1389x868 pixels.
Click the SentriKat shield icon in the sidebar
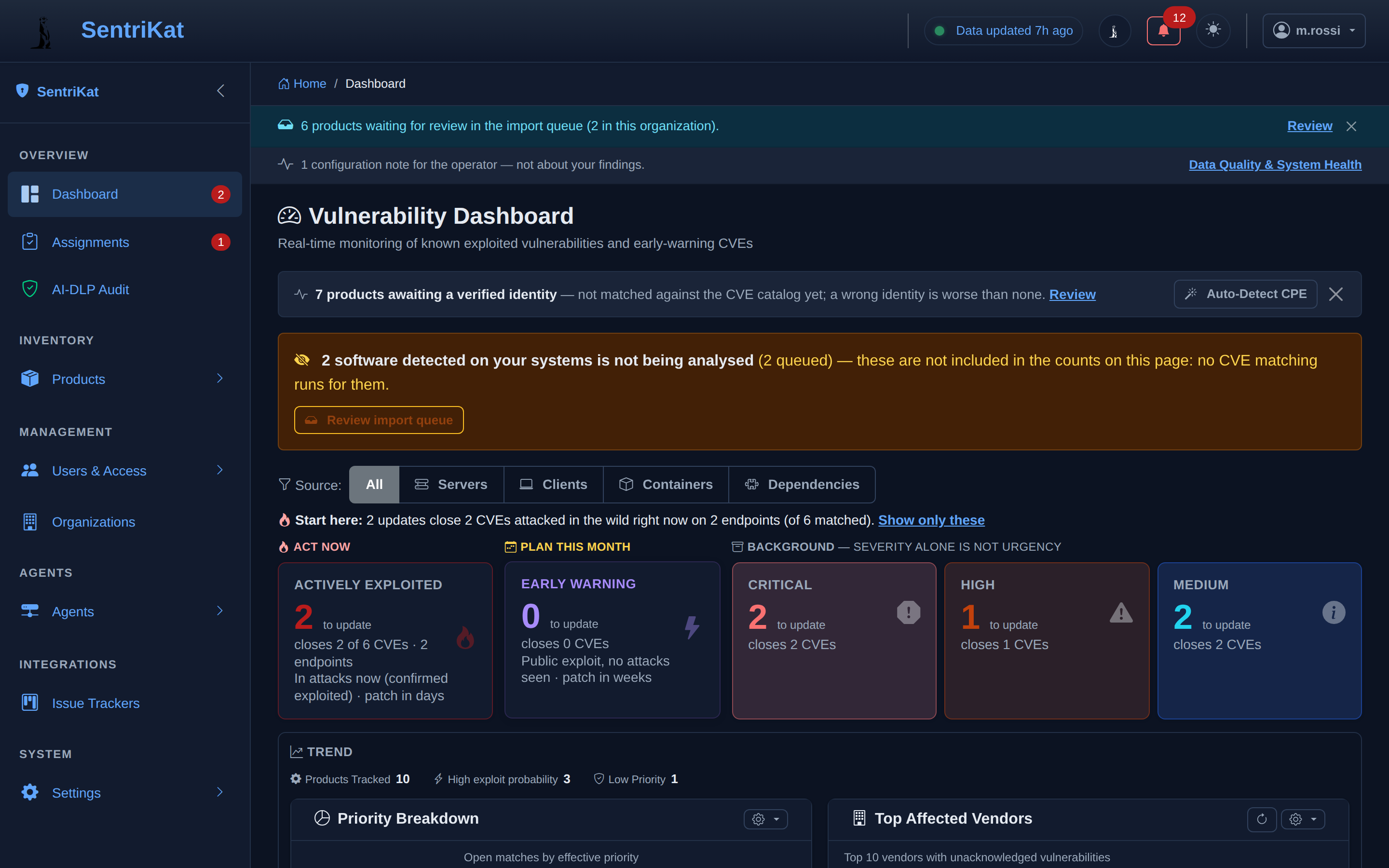pyautogui.click(x=22, y=91)
